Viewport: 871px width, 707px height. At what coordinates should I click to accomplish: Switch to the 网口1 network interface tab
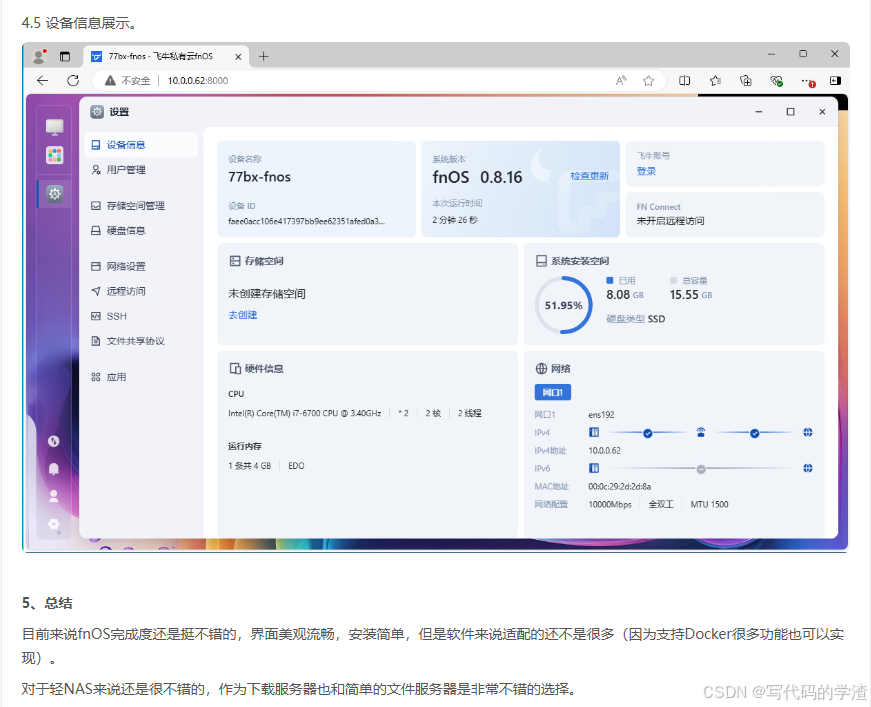(552, 392)
